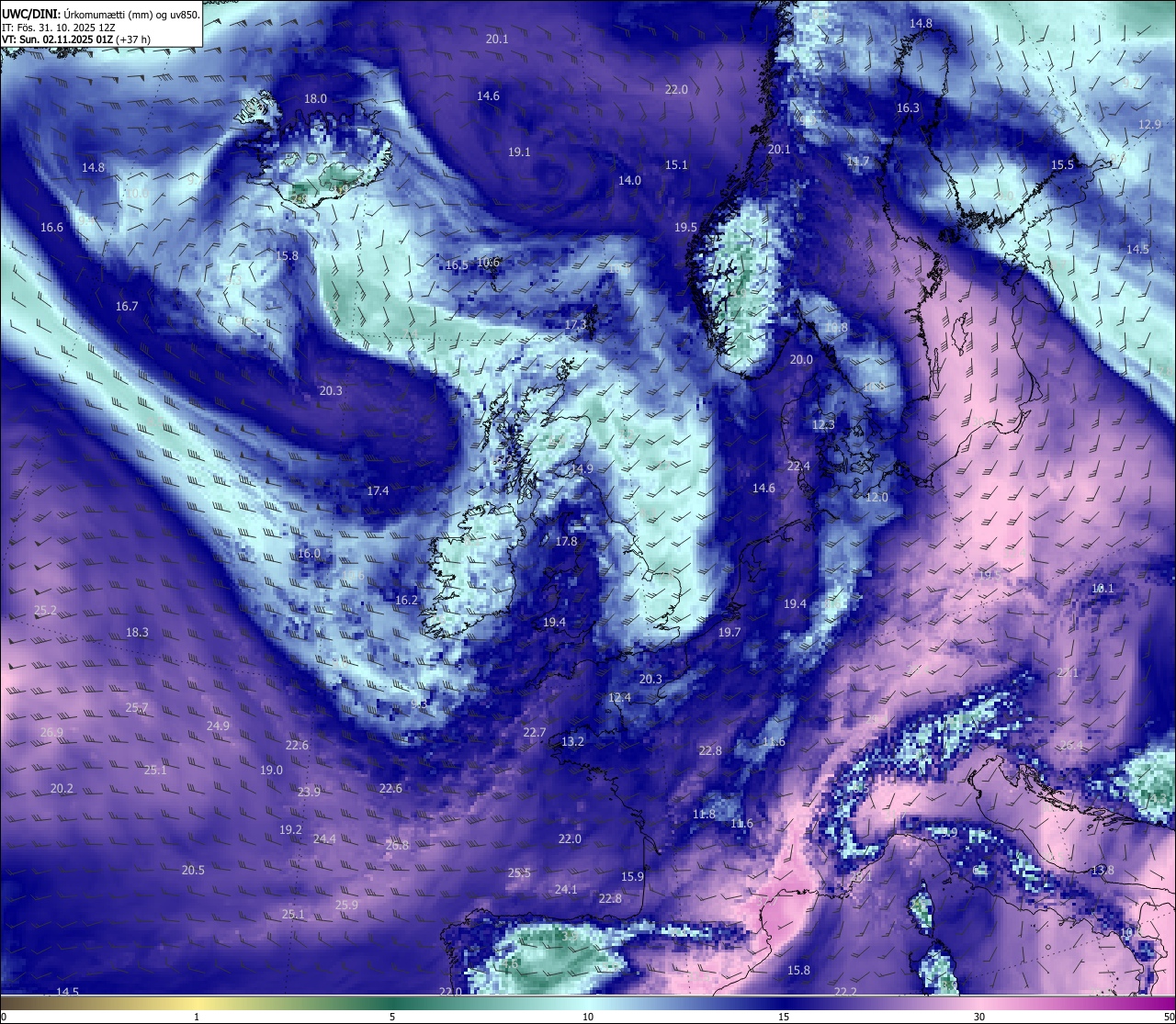The width and height of the screenshot is (1176, 1024).
Task: Click the VT: Sun. 02.11.2025 01Z line
Action: [x=76, y=39]
